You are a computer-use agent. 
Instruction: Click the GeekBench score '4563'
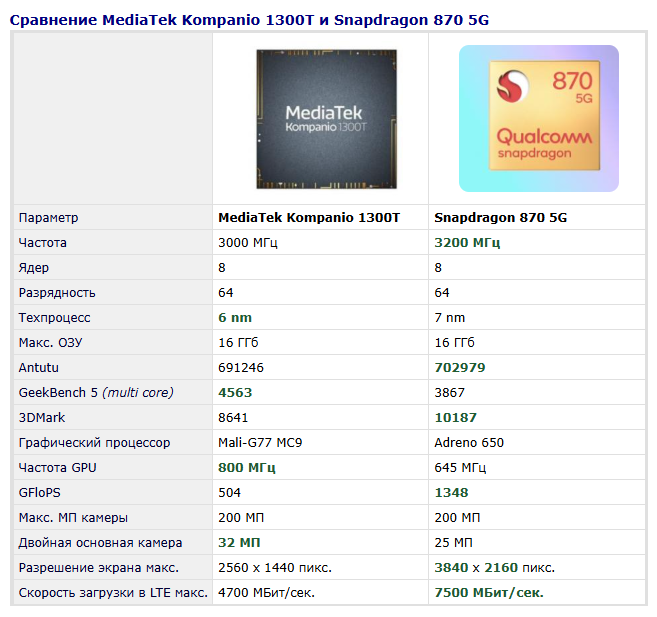coord(235,392)
